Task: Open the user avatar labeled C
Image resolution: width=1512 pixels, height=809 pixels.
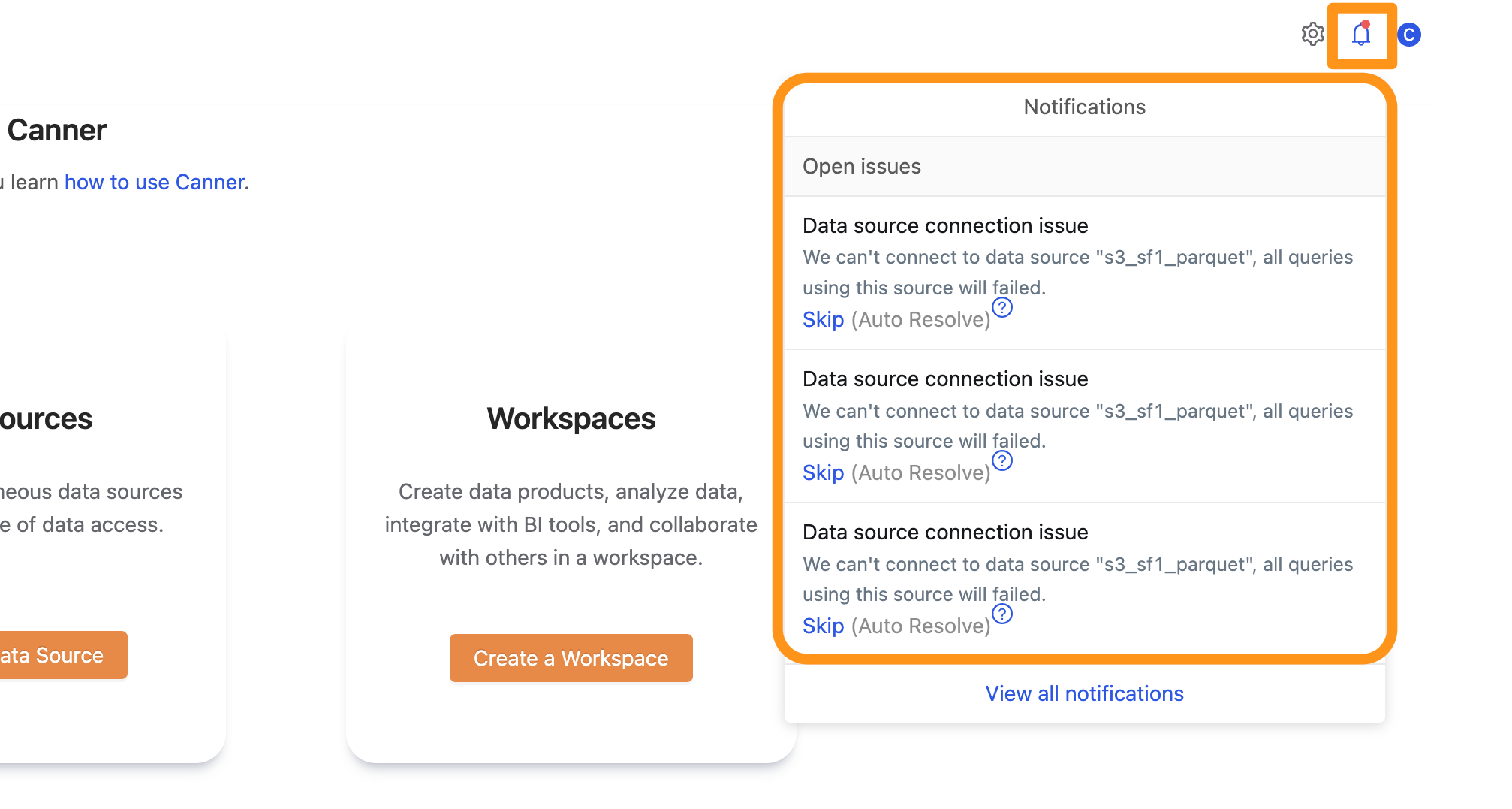Action: coord(1409,35)
